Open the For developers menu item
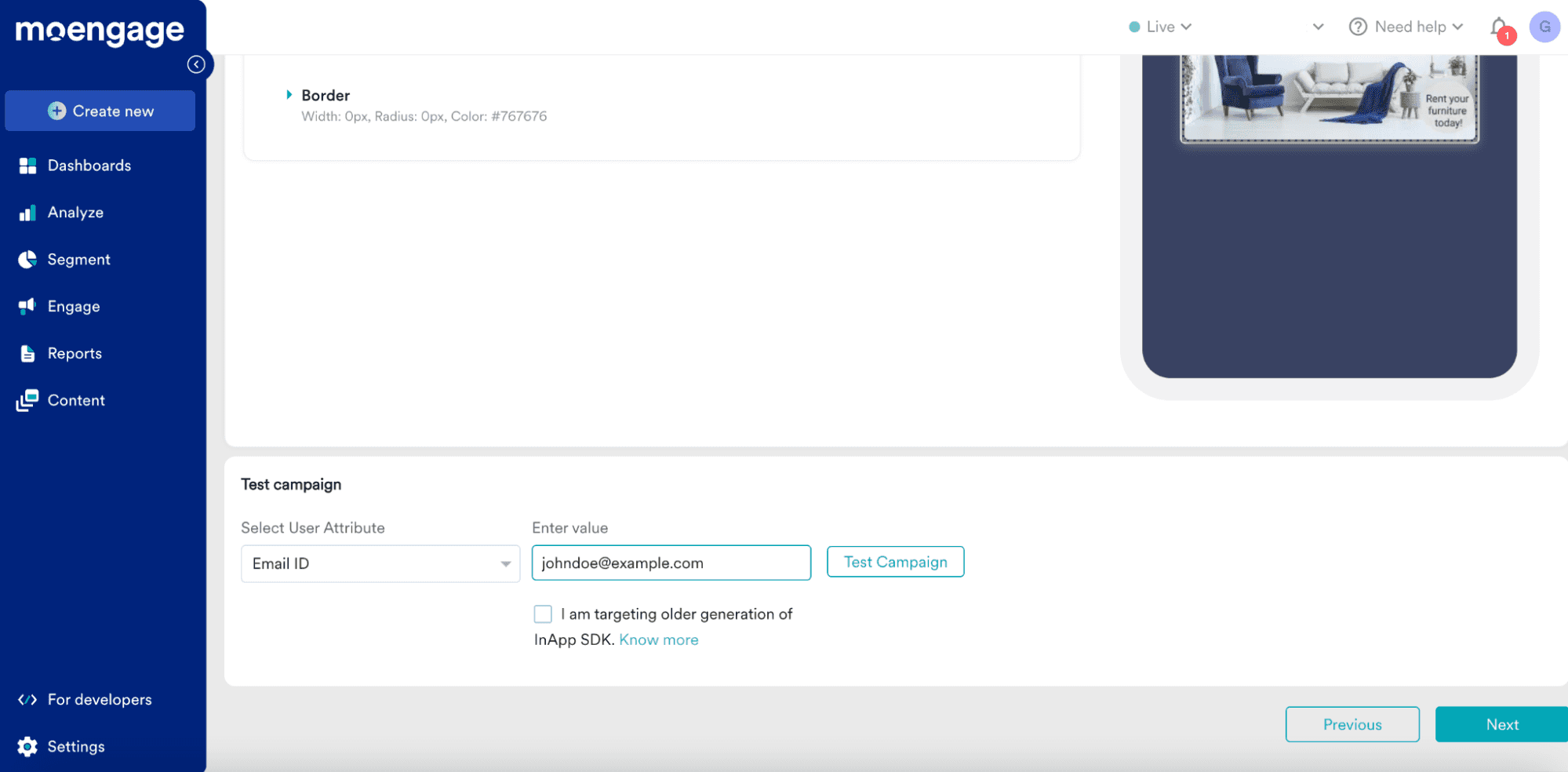Viewport: 1568px width, 772px height. coord(100,699)
